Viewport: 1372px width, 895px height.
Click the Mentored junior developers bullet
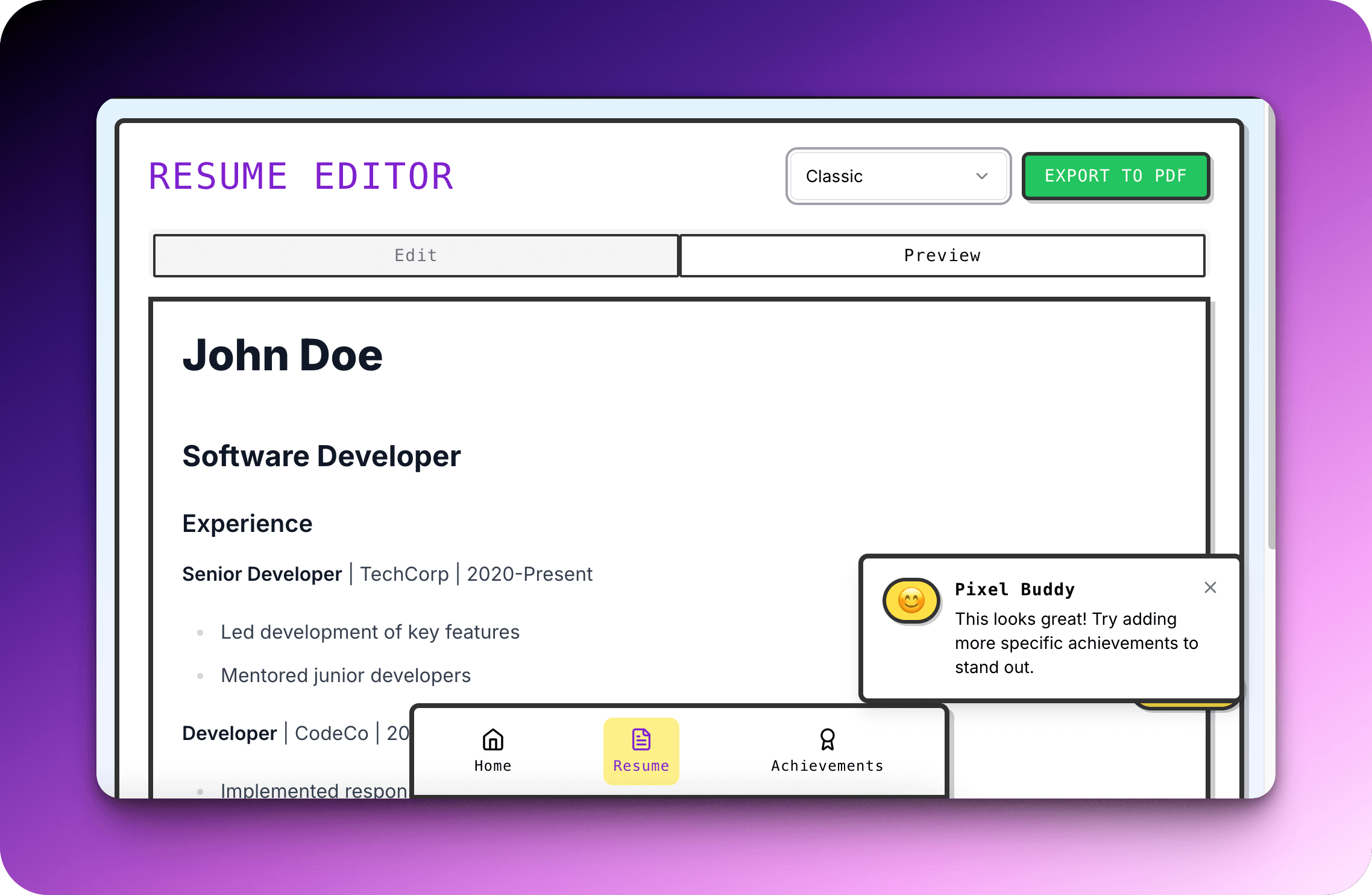[x=345, y=675]
